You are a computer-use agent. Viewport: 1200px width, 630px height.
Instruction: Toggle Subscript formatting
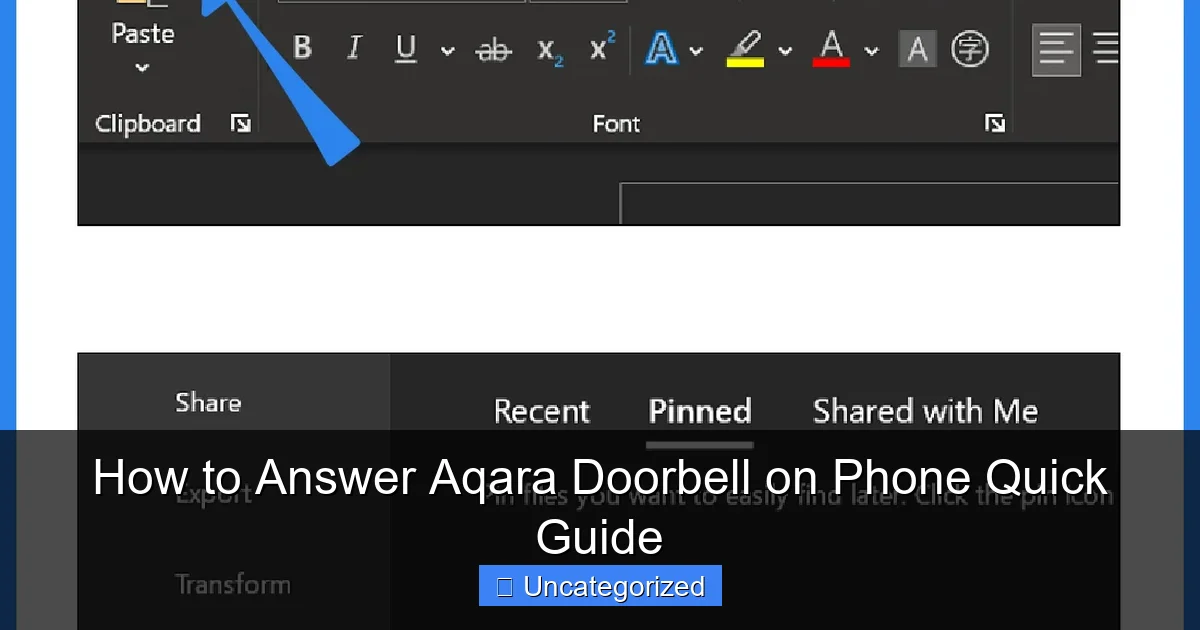(x=548, y=52)
